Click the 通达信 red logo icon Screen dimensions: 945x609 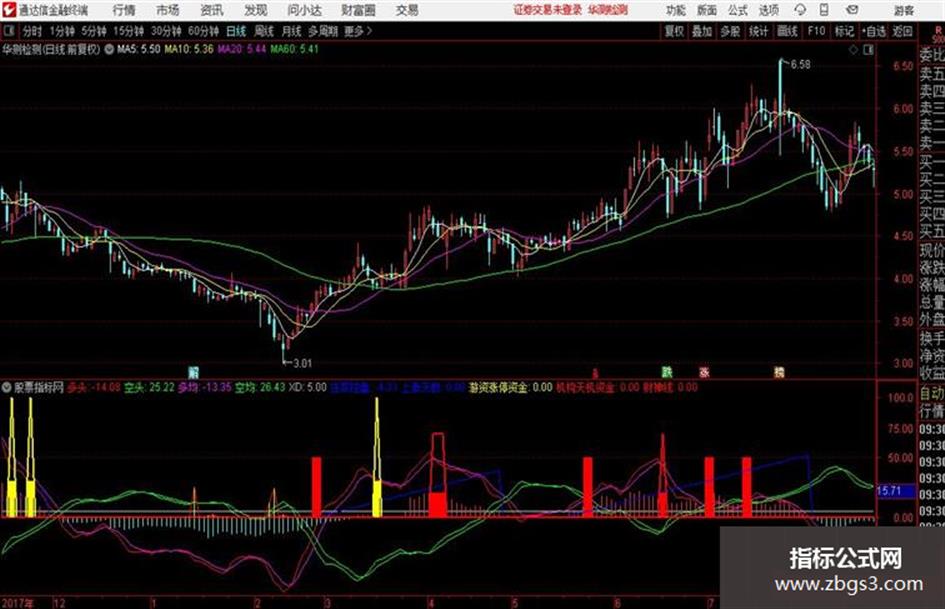point(9,10)
